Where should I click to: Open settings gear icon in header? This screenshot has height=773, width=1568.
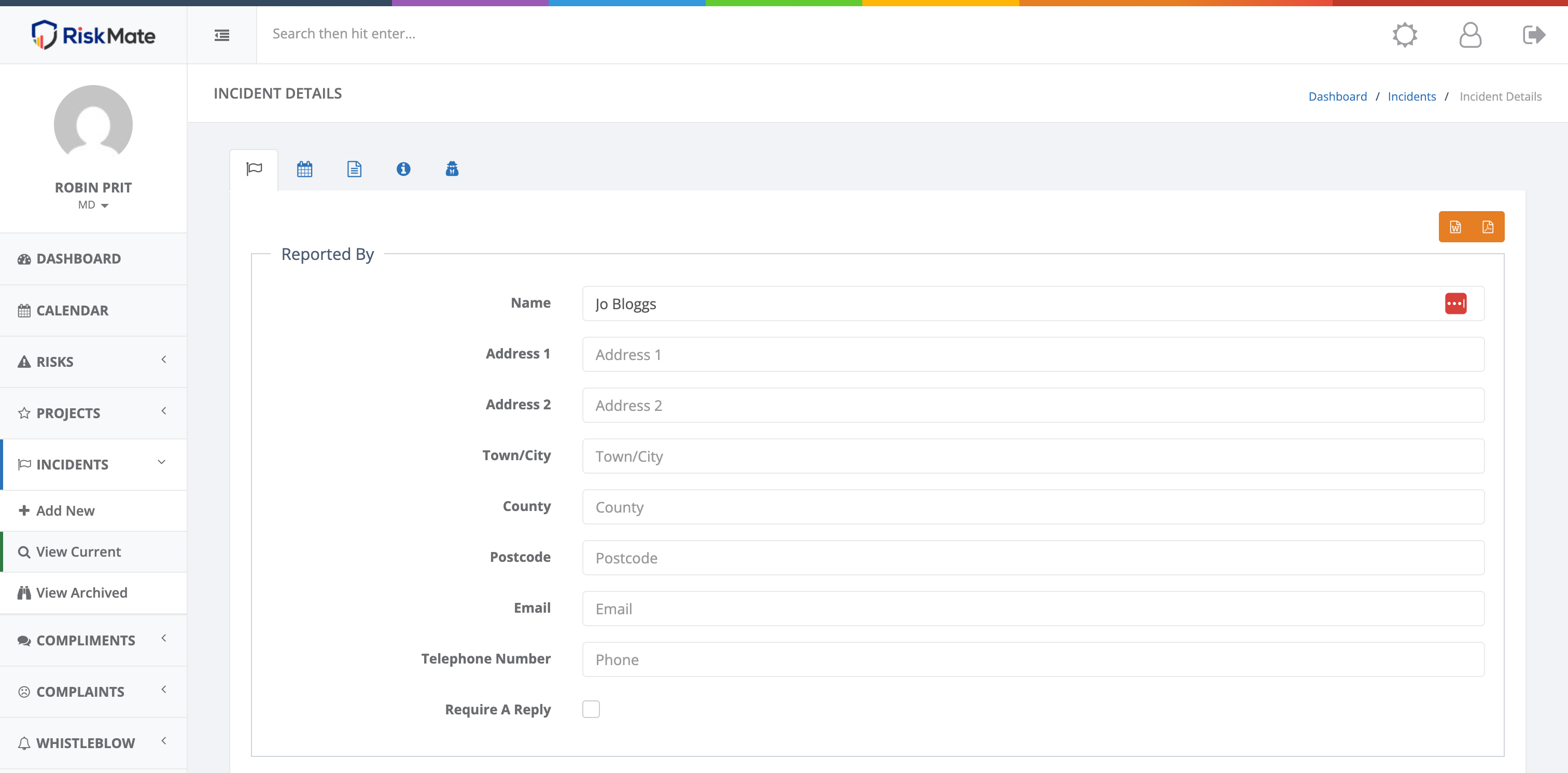coord(1405,35)
